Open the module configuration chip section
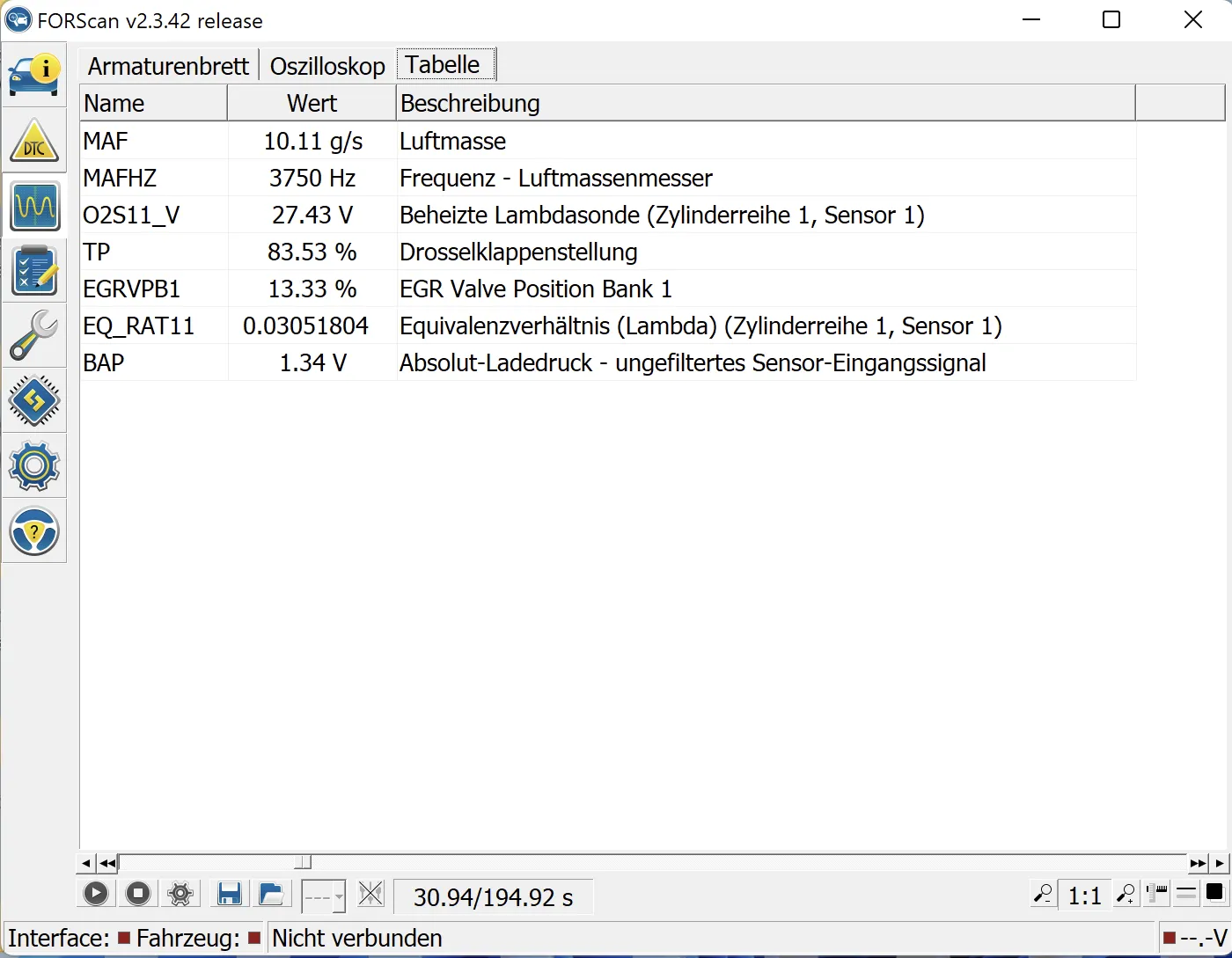The height and width of the screenshot is (958, 1232). click(34, 401)
